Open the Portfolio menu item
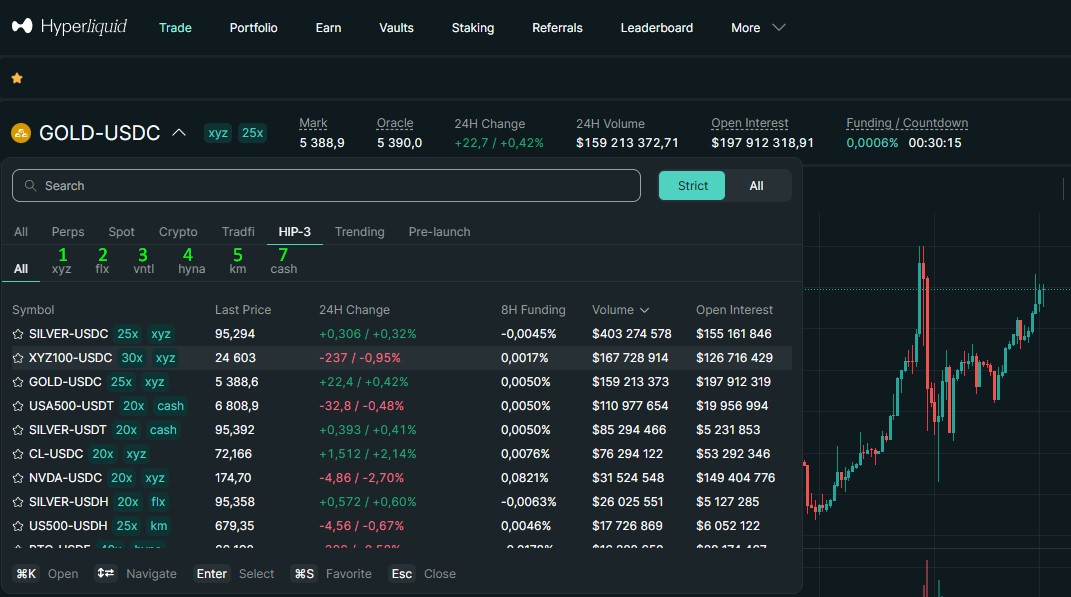Screen dimensions: 1071x597 (253, 28)
